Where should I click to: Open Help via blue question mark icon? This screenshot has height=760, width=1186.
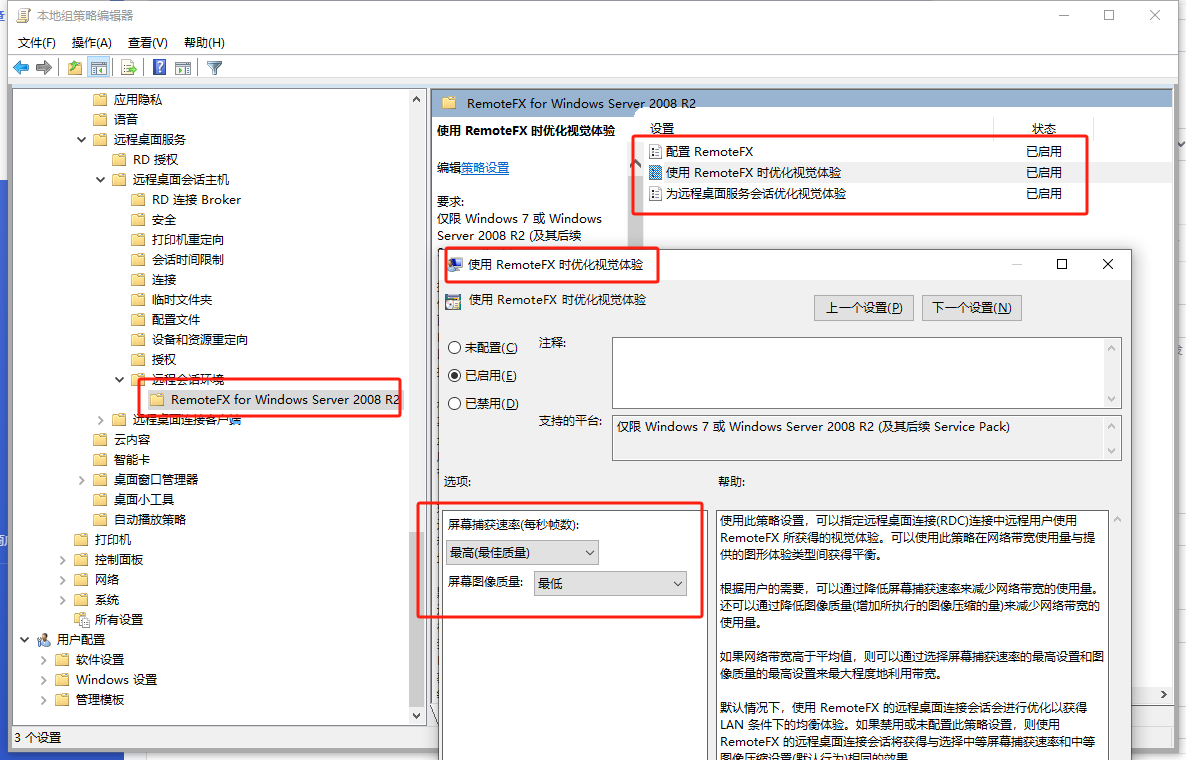160,67
